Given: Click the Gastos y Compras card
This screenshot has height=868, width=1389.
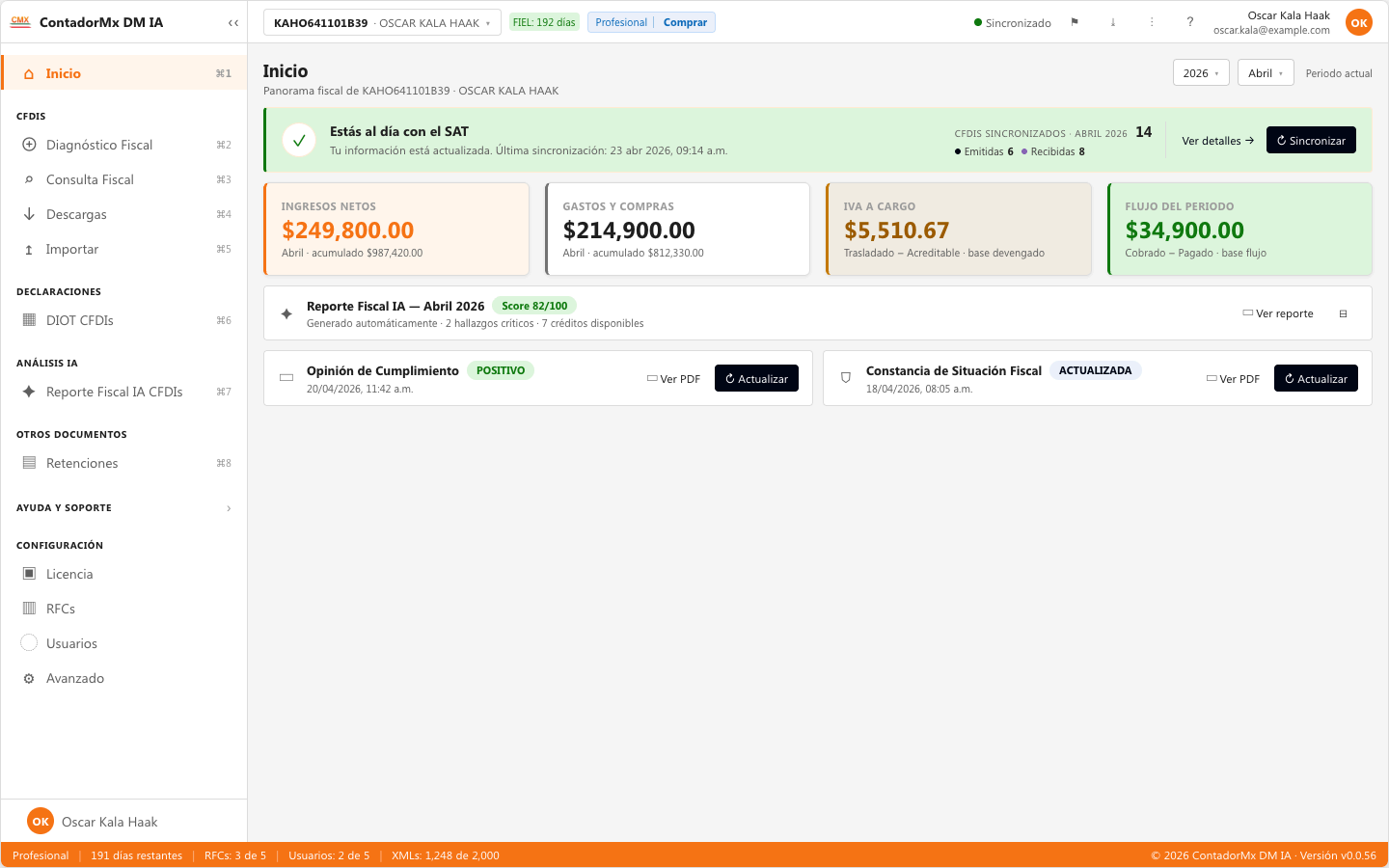Looking at the screenshot, I should coord(678,230).
